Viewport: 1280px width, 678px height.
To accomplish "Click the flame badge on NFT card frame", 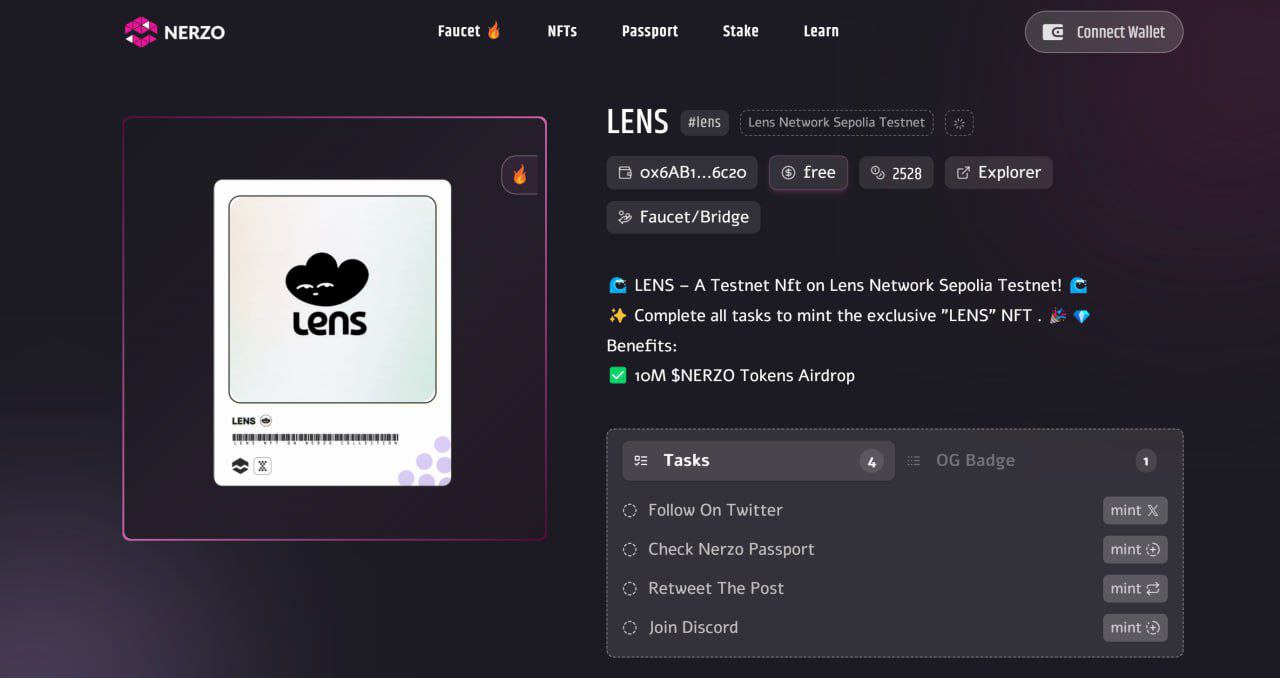I will [x=519, y=175].
